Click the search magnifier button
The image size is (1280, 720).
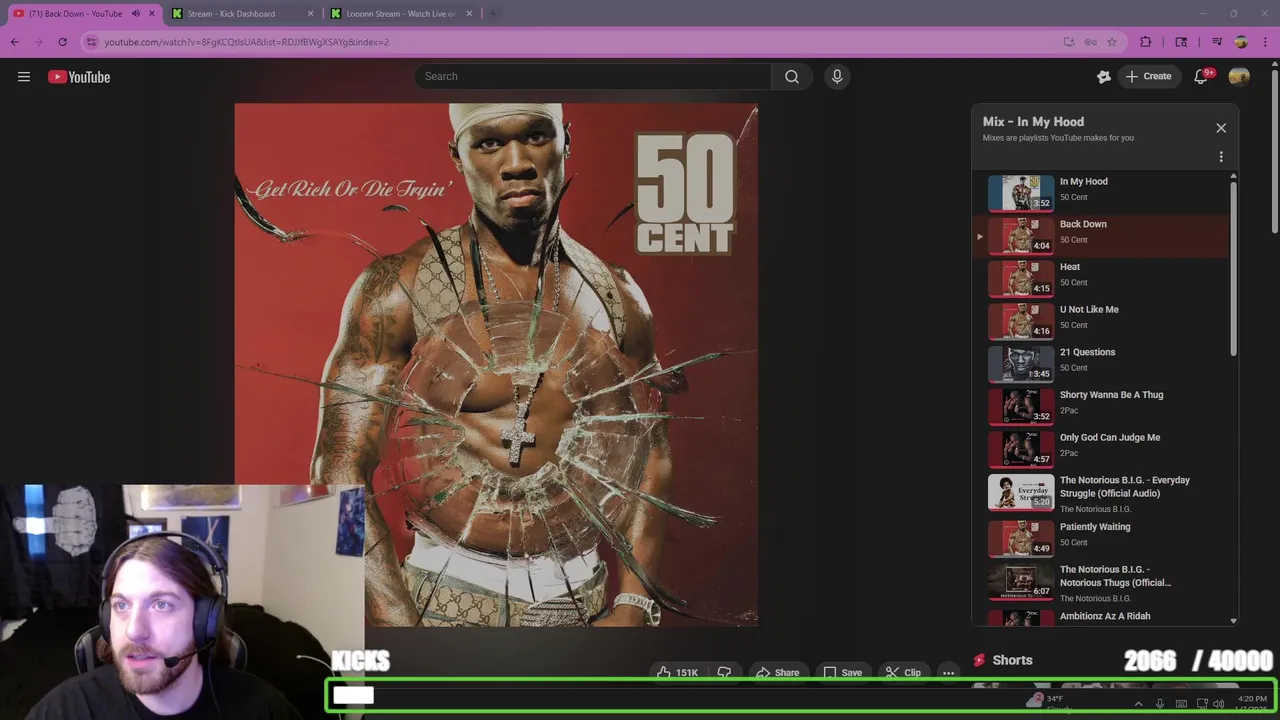tap(791, 77)
